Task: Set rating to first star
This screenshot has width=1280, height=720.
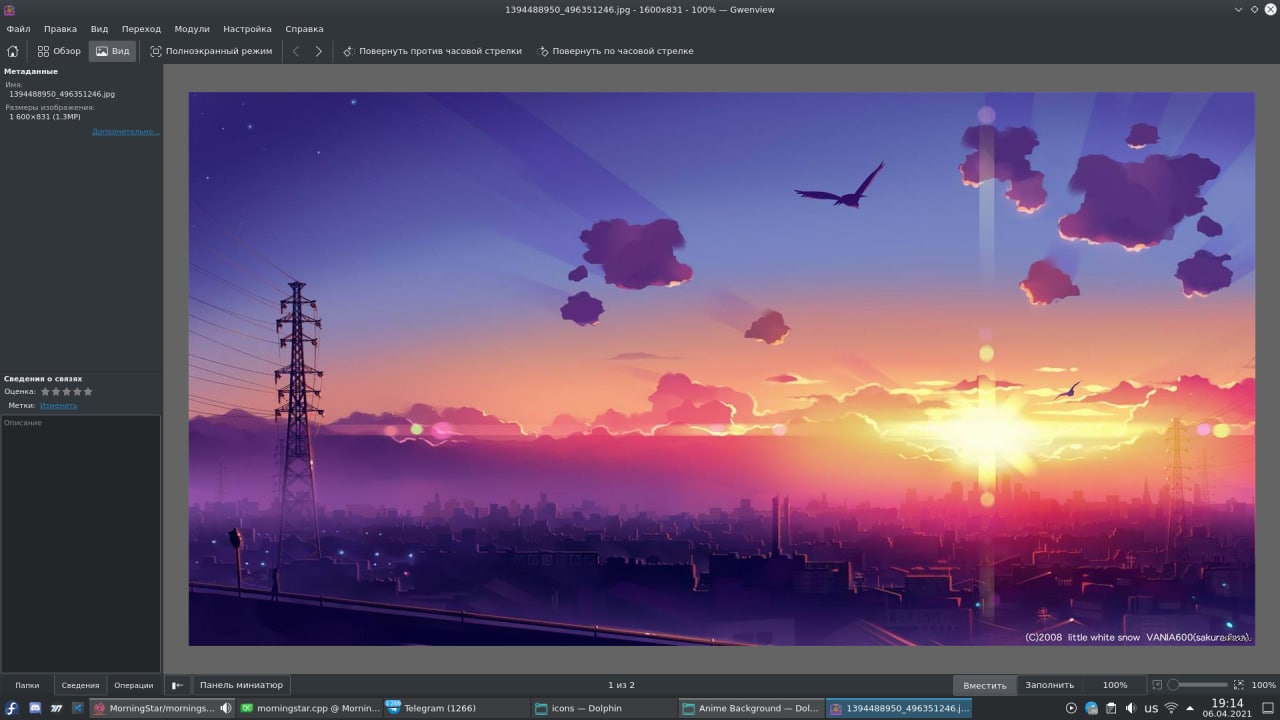Action: point(45,392)
